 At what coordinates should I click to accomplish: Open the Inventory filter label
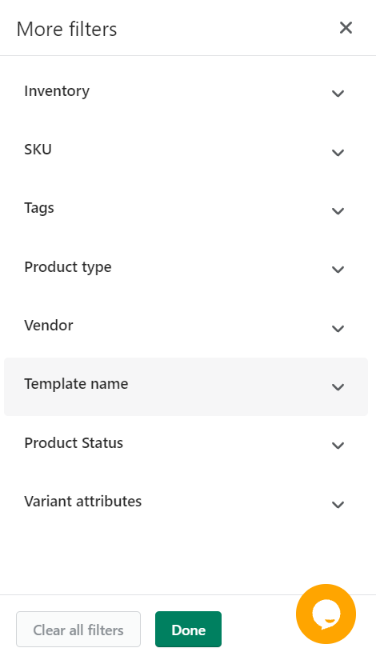click(x=57, y=91)
